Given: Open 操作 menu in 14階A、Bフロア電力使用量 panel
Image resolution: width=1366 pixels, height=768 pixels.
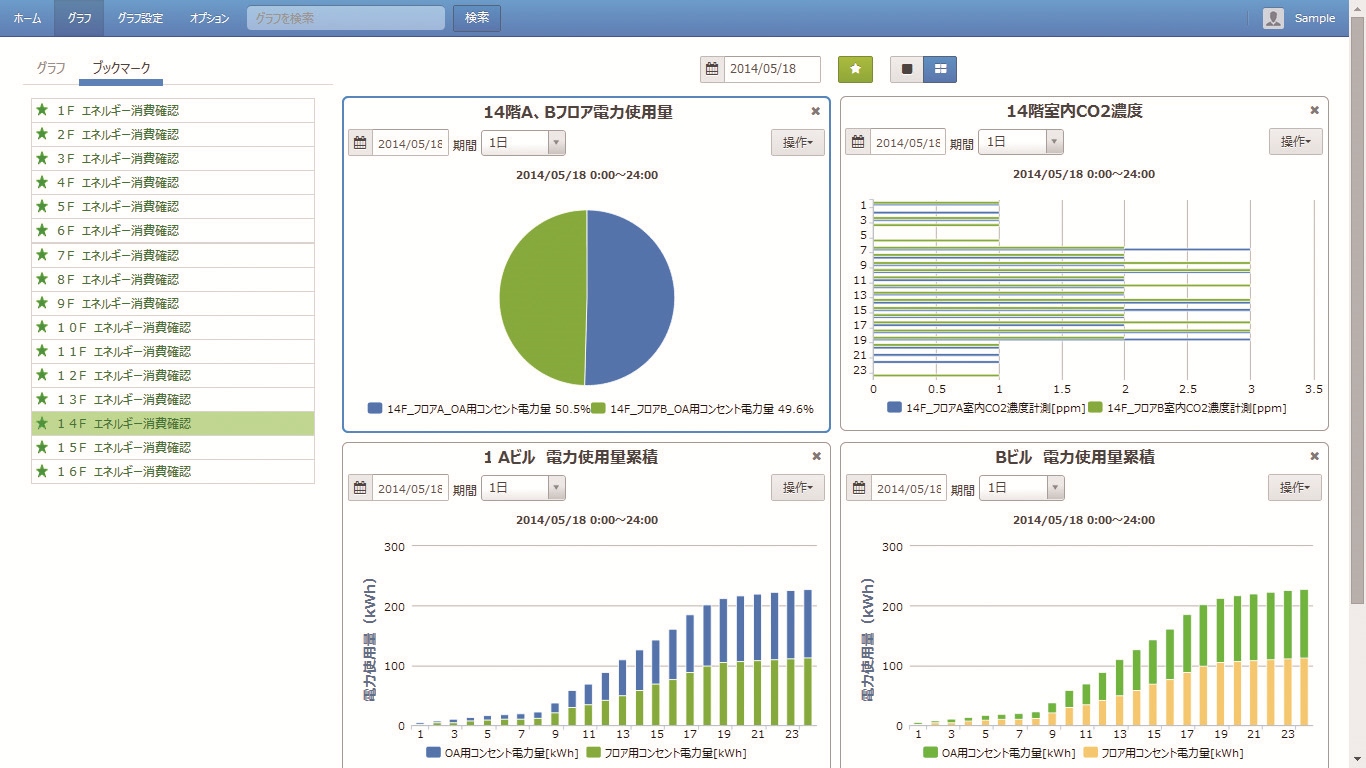Looking at the screenshot, I should click(797, 143).
